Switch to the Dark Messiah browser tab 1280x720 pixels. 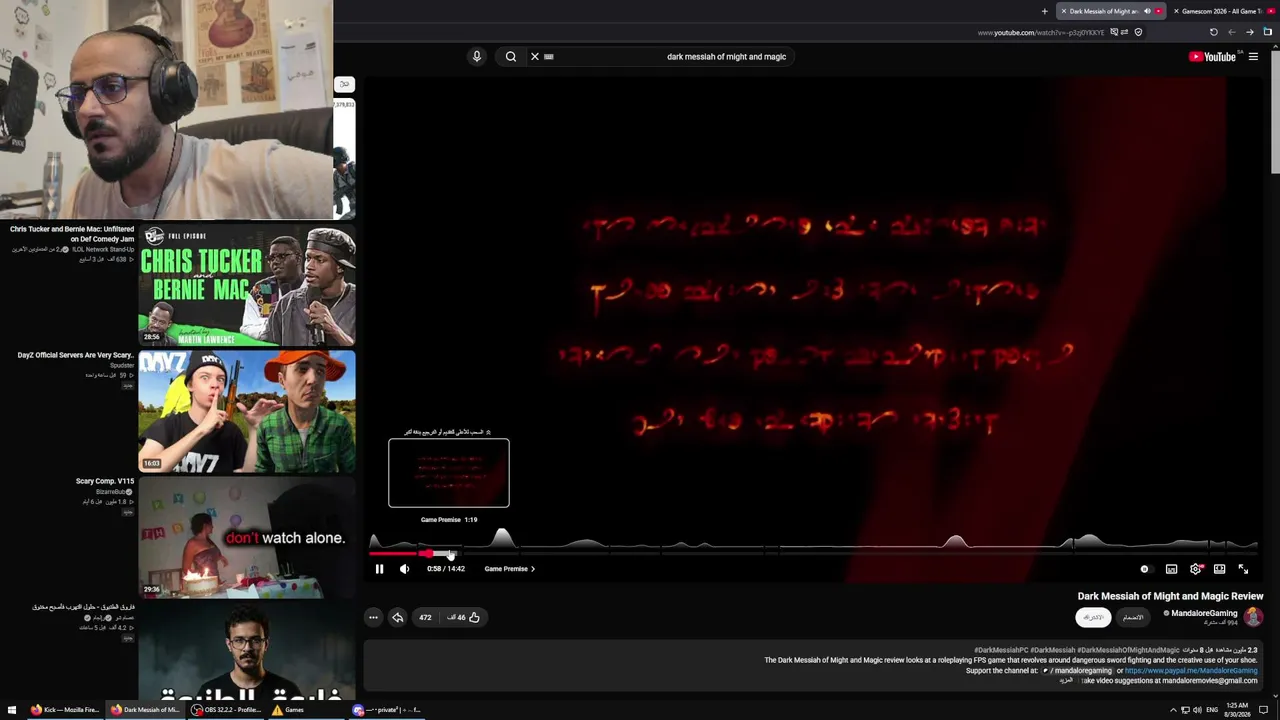pos(1103,11)
